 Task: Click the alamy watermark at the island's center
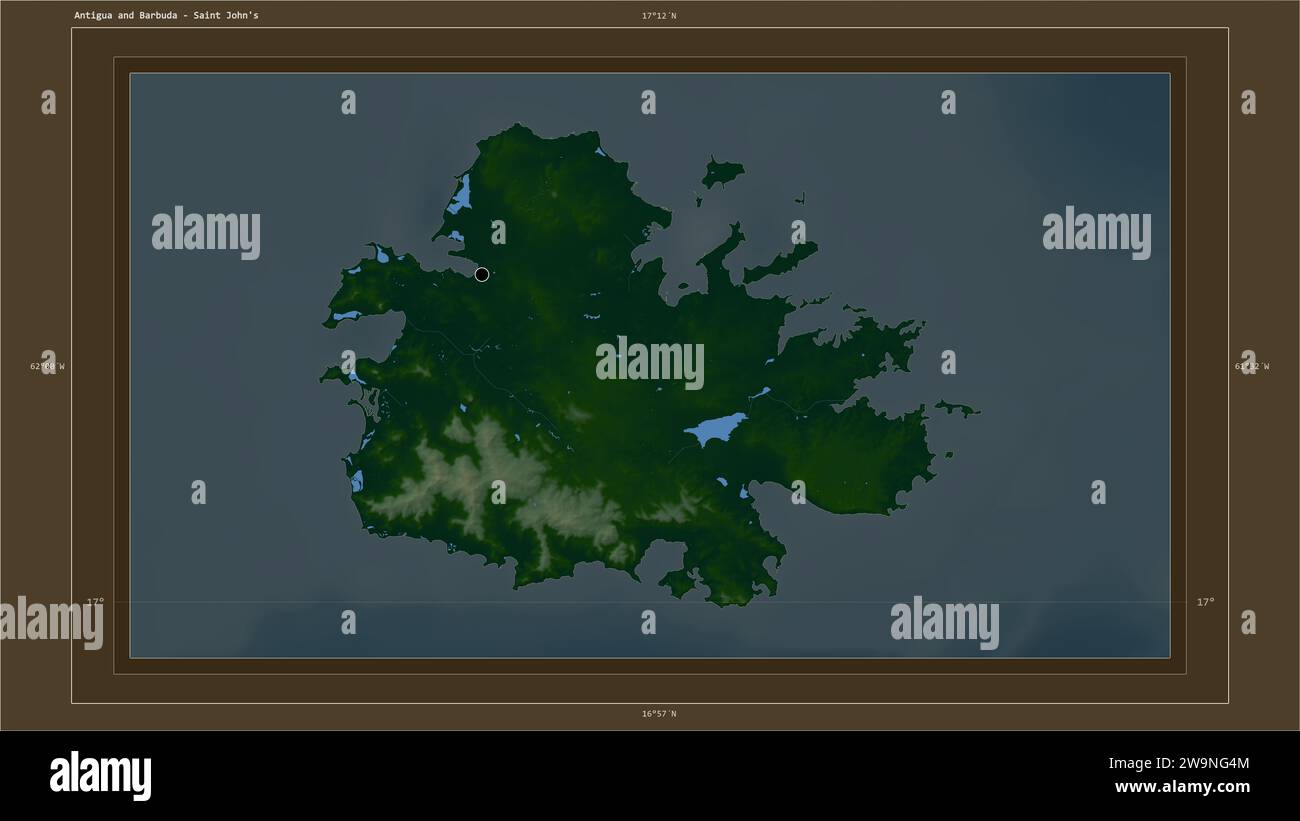click(x=650, y=363)
